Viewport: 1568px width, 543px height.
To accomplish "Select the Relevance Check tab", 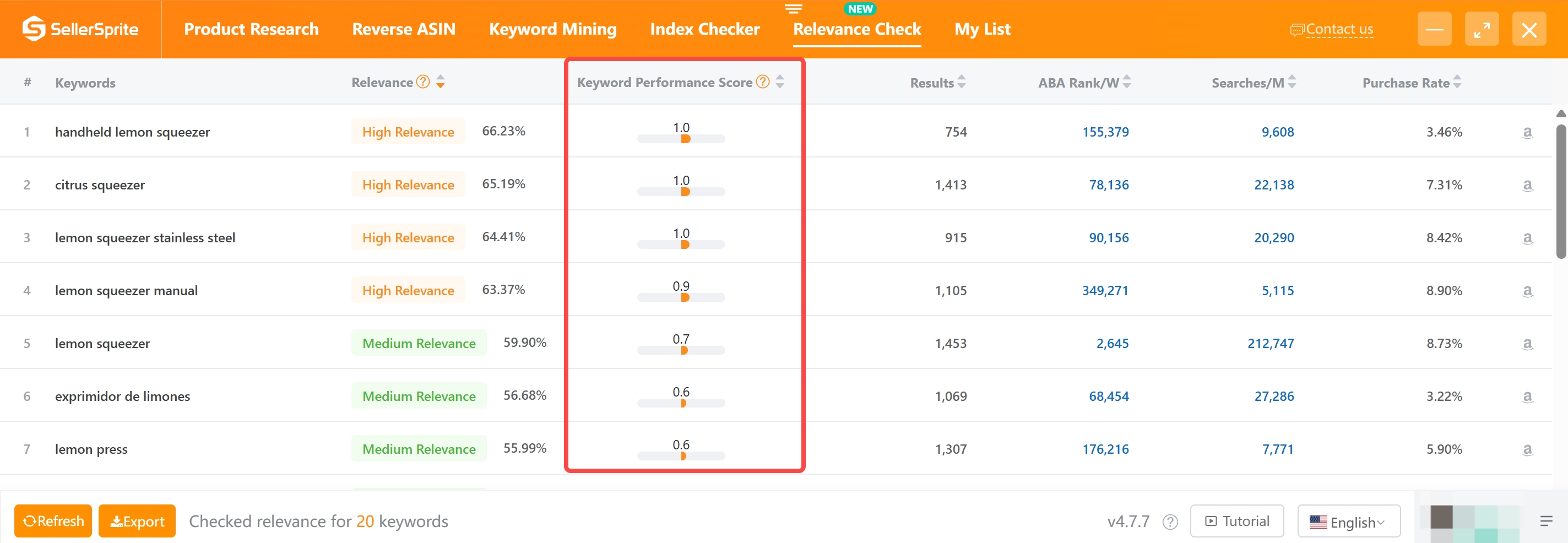I will point(857,29).
